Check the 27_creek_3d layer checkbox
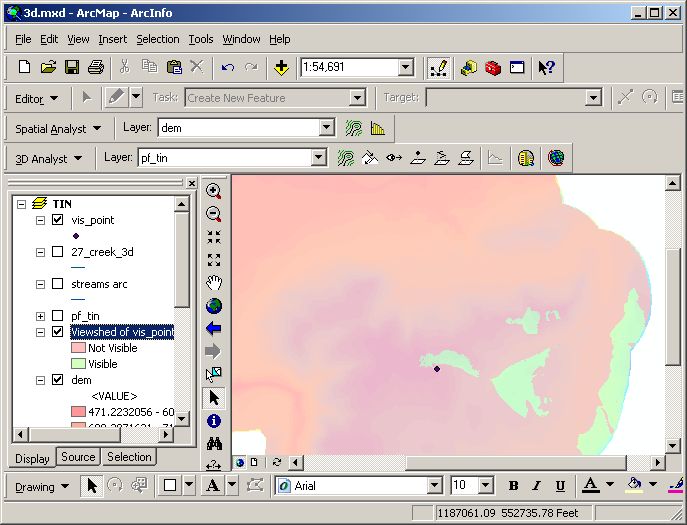Screen dimensions: 687x525 [57, 252]
